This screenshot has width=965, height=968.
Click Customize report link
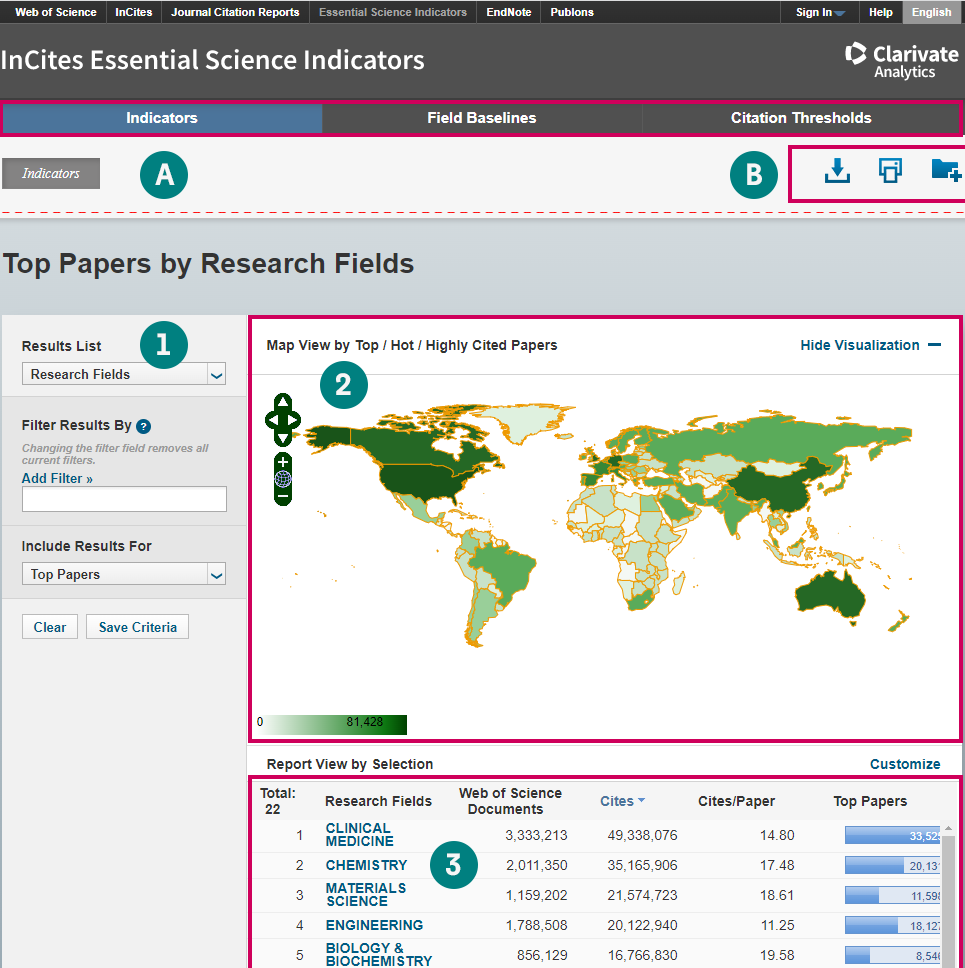point(904,764)
